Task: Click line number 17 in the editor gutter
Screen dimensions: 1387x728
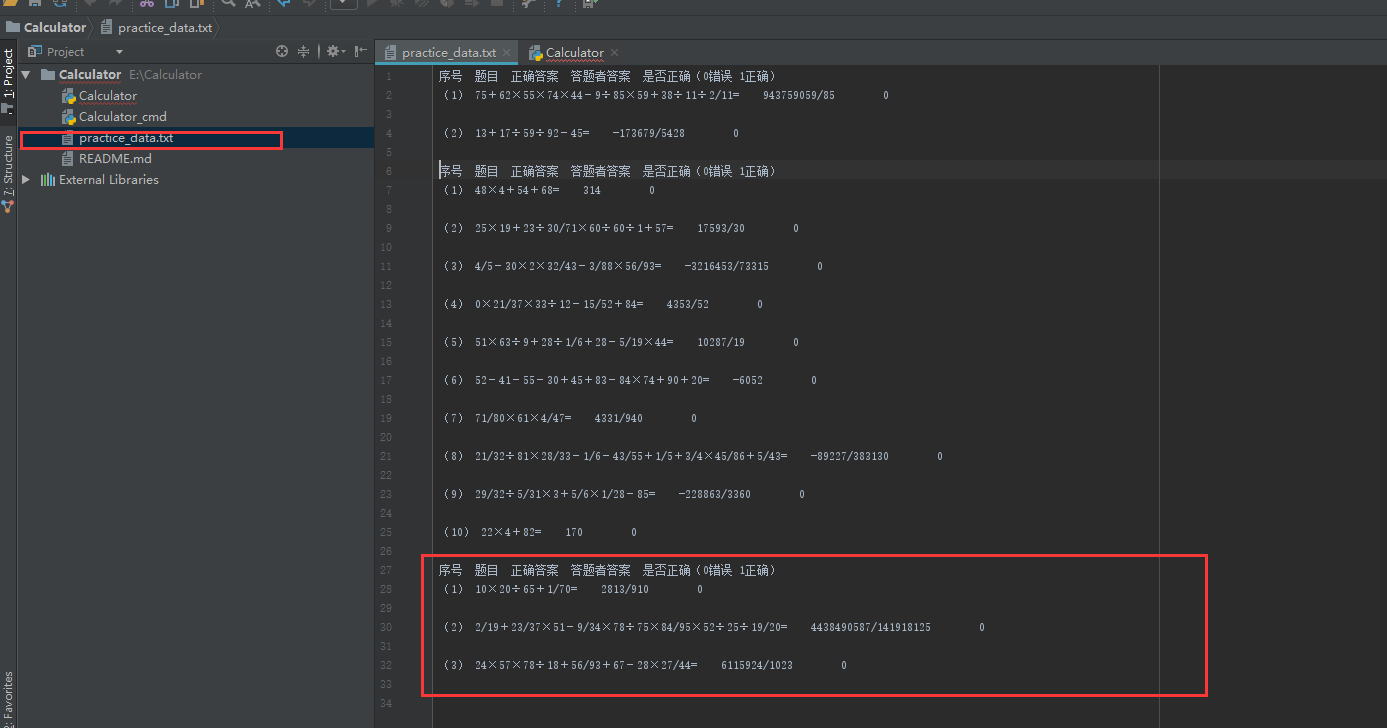Action: coord(386,380)
